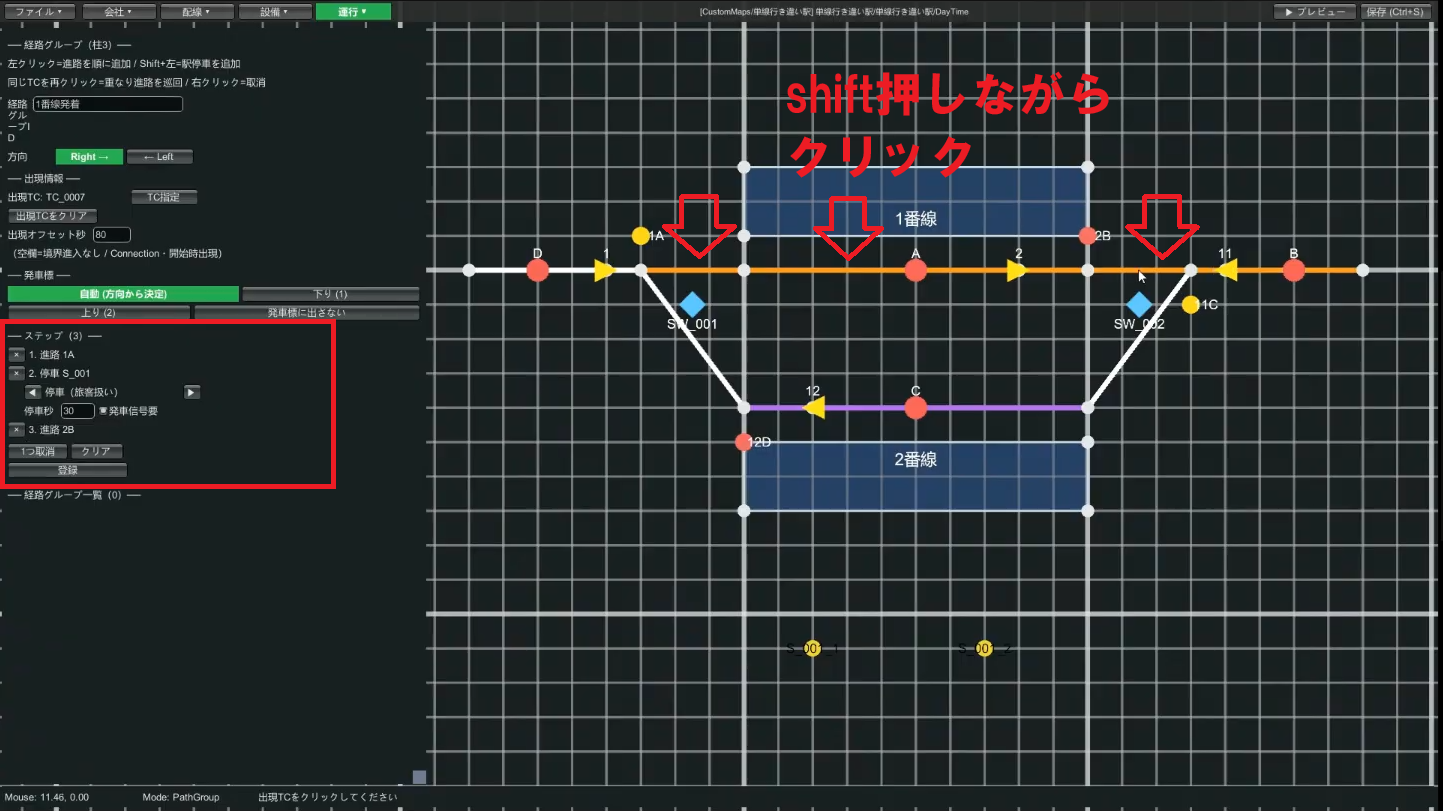Select yellow signal 12 on the purple track
The height and width of the screenshot is (811, 1443).
pyautogui.click(x=814, y=408)
